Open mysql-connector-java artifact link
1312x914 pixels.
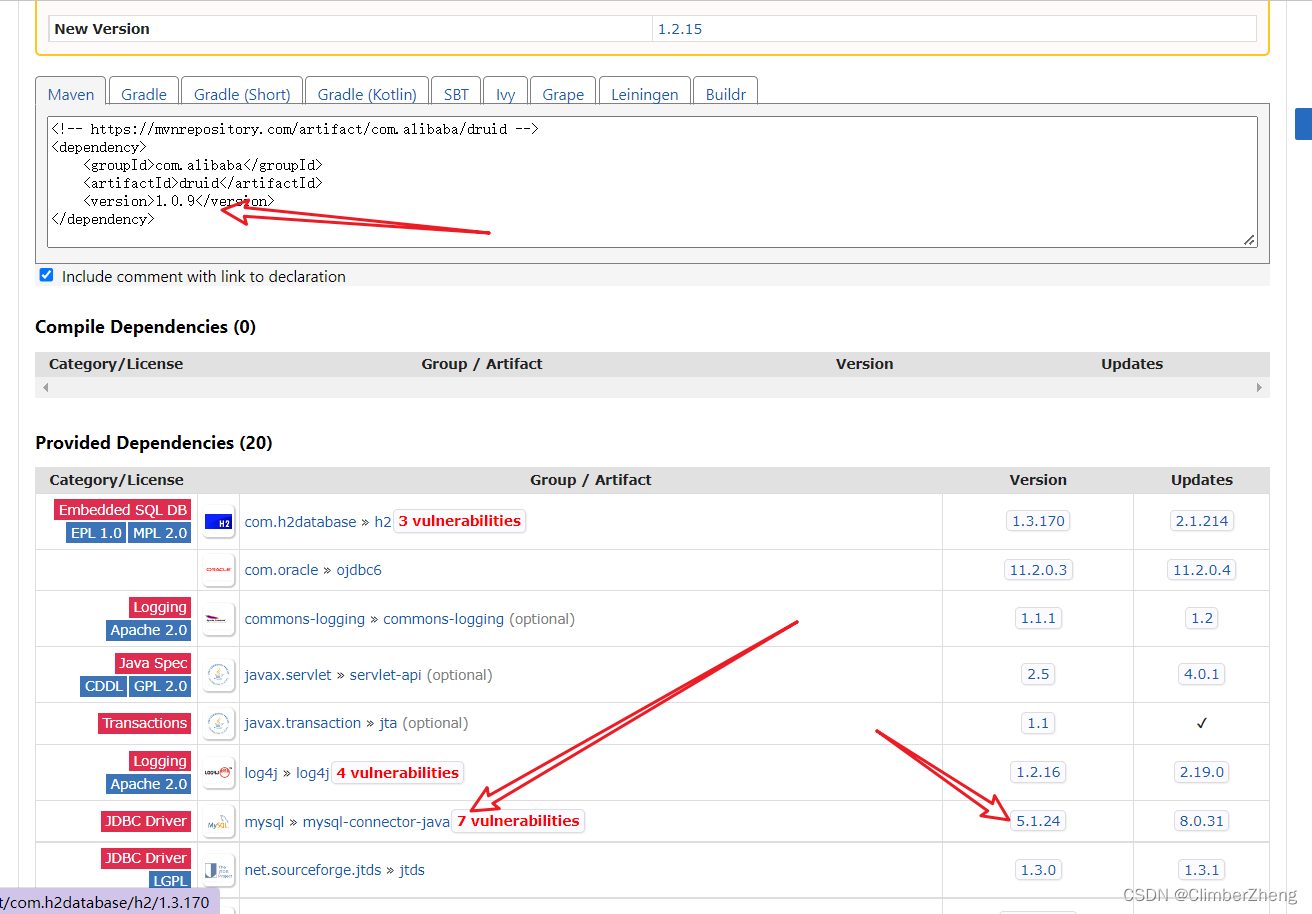376,822
